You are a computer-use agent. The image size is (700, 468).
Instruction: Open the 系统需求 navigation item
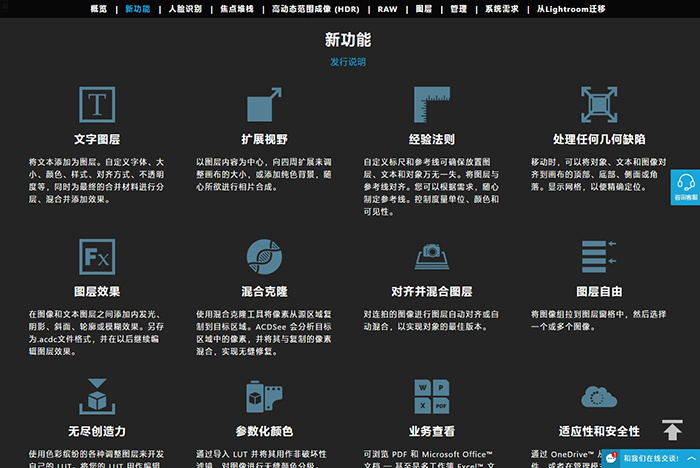coord(502,9)
